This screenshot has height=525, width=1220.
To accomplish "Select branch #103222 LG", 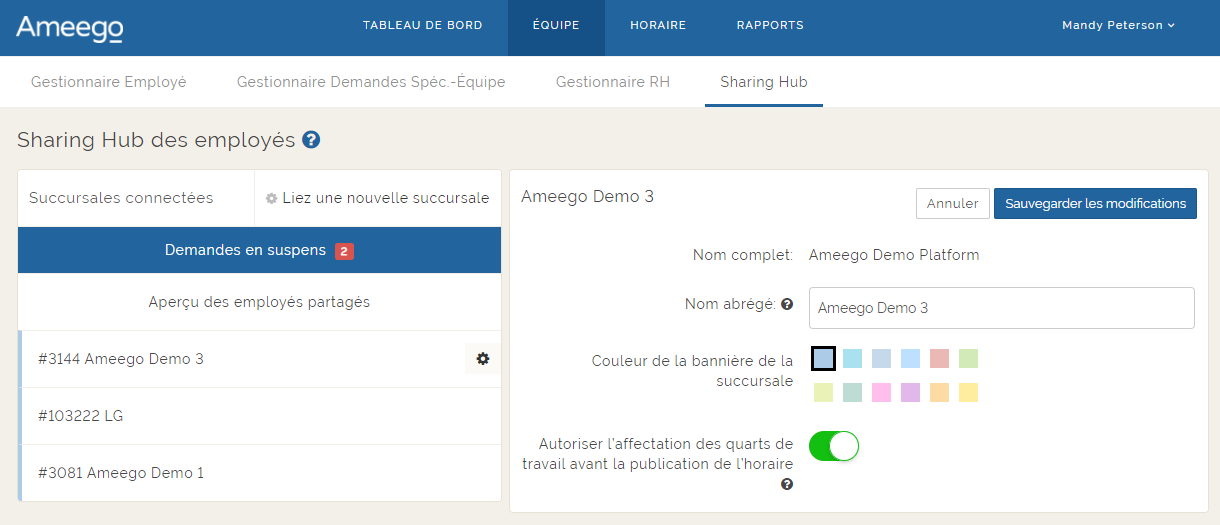I will (x=259, y=416).
